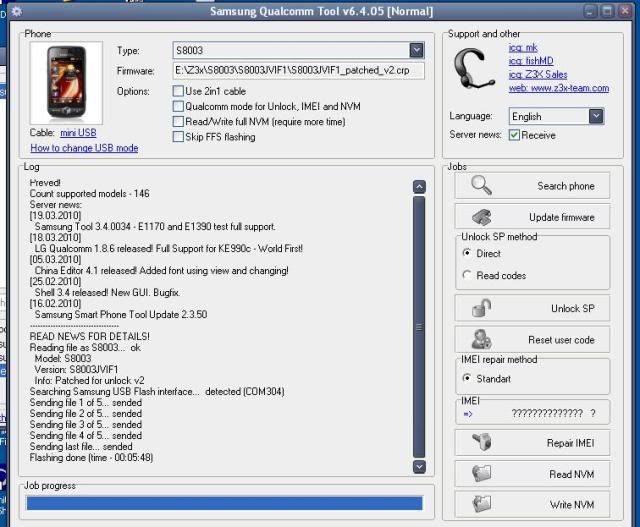Screen dimensions: 640x527
Task: Click the Search phone button label
Action: (x=566, y=186)
